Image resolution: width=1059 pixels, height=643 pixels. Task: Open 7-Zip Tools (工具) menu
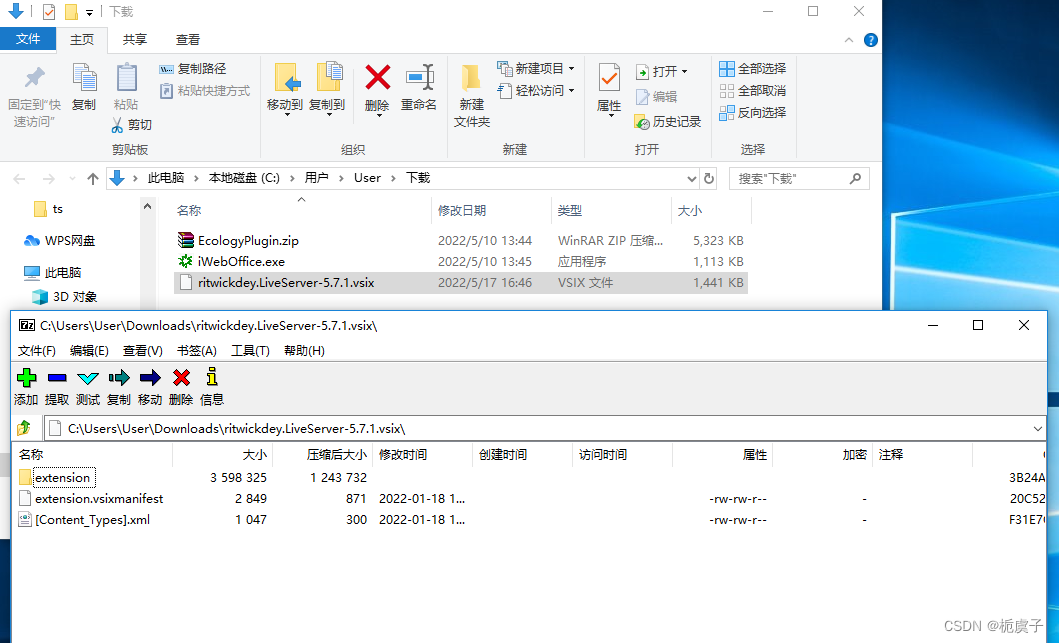(x=250, y=351)
